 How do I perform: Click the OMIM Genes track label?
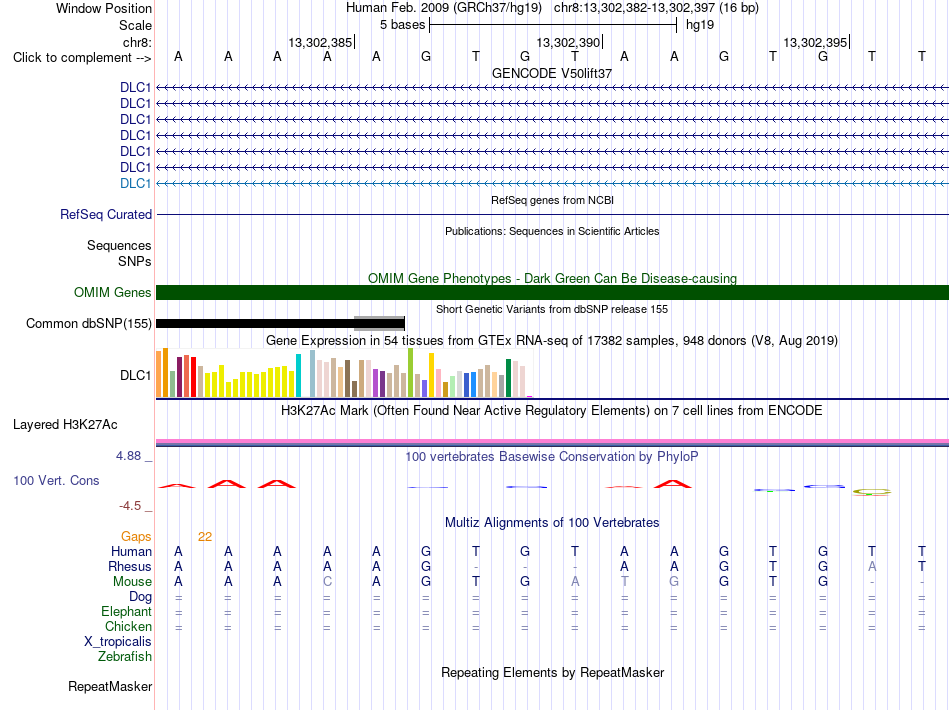click(x=113, y=293)
